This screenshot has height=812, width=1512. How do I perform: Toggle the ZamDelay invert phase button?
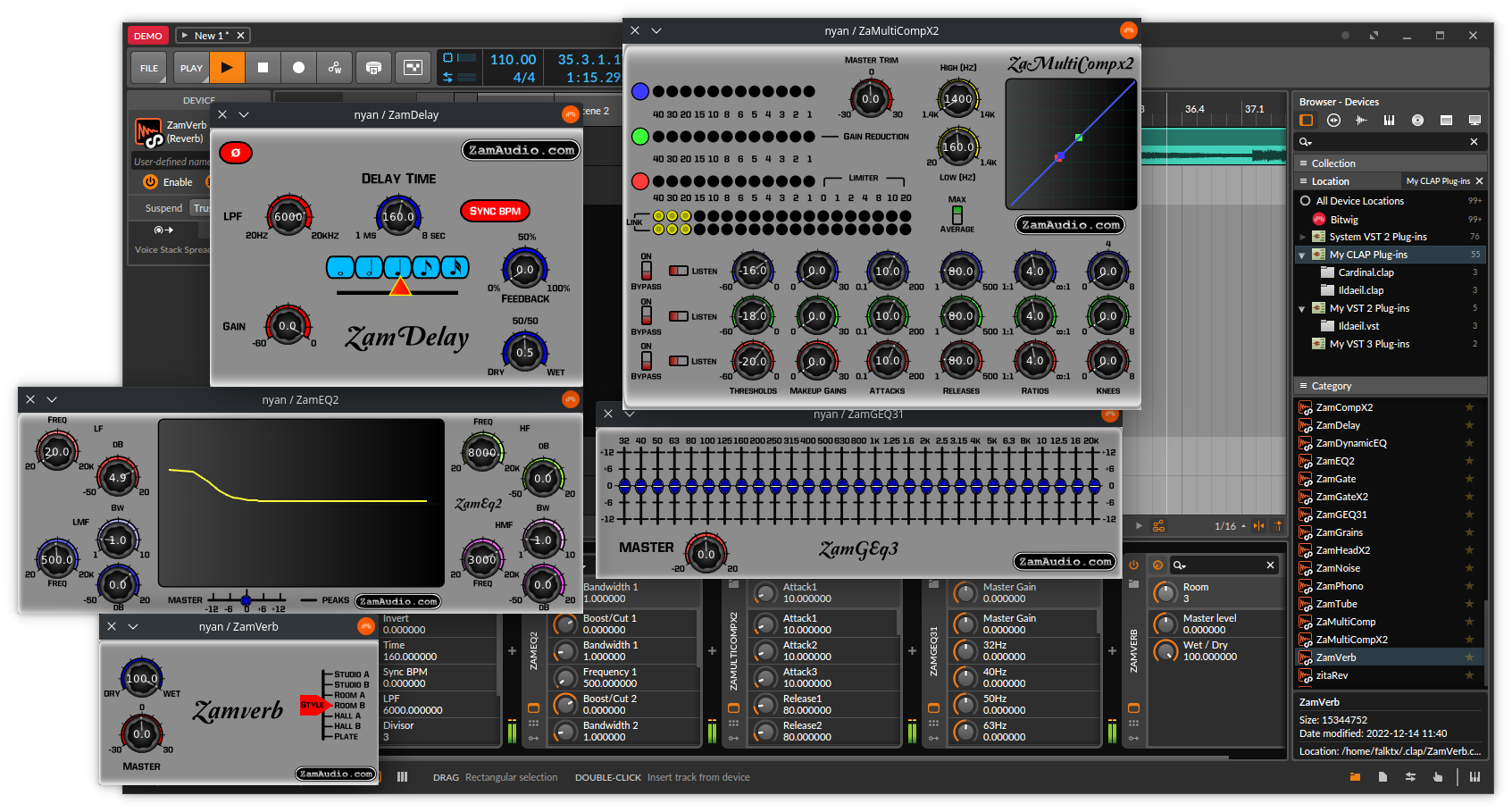point(236,153)
